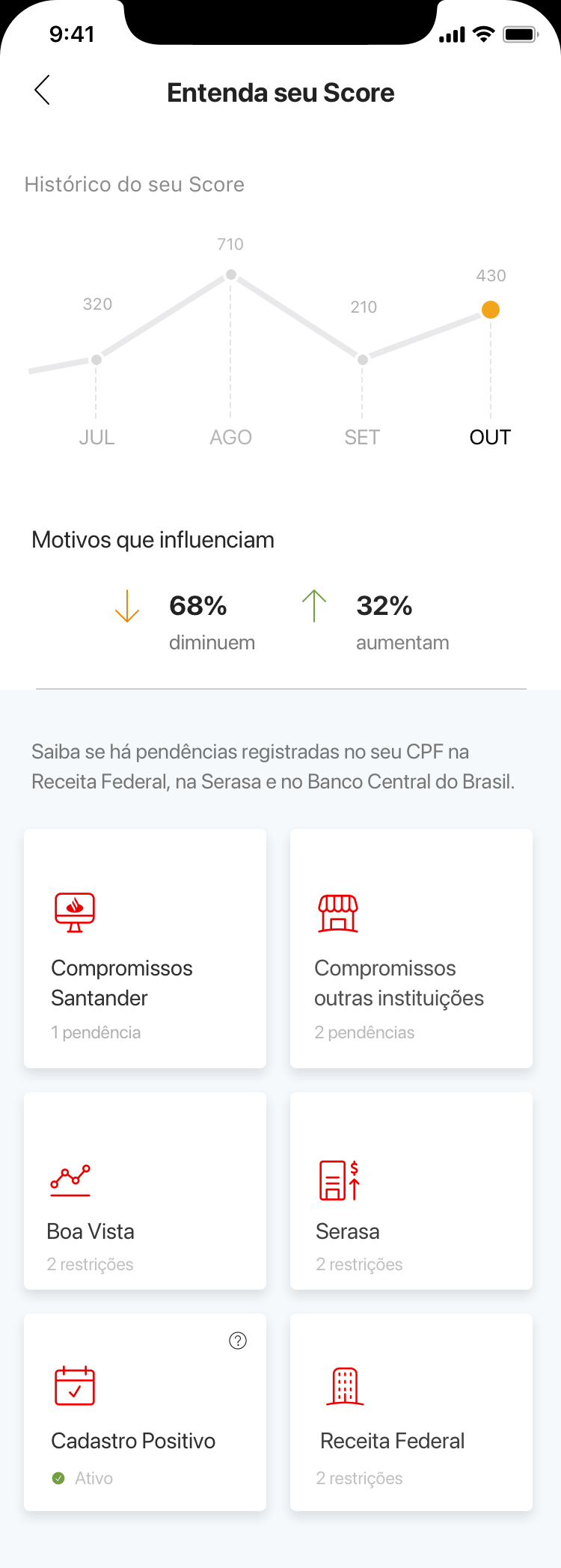Go back using the top-left arrow
561x1568 pixels.
43,90
